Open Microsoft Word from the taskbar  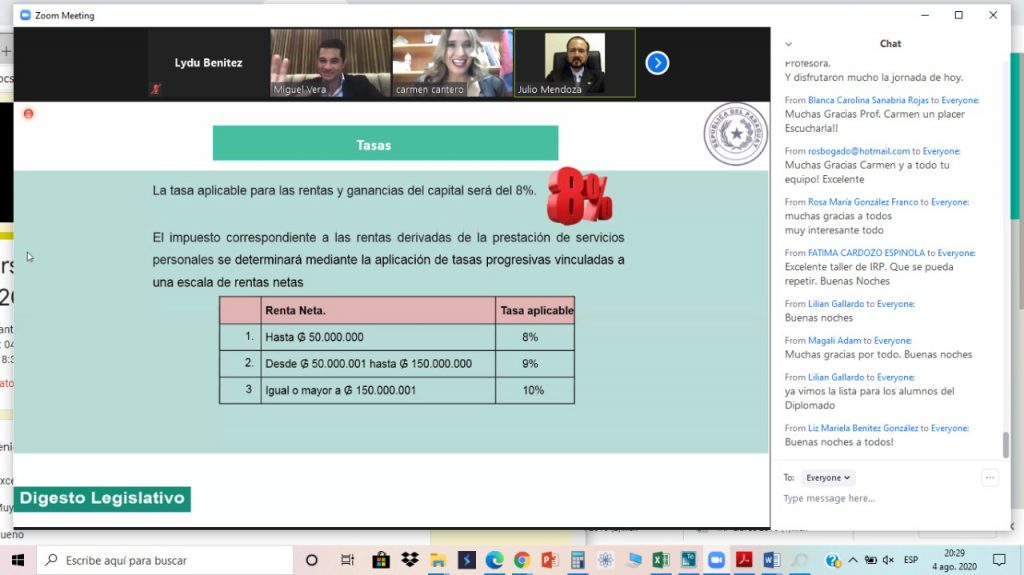point(770,560)
